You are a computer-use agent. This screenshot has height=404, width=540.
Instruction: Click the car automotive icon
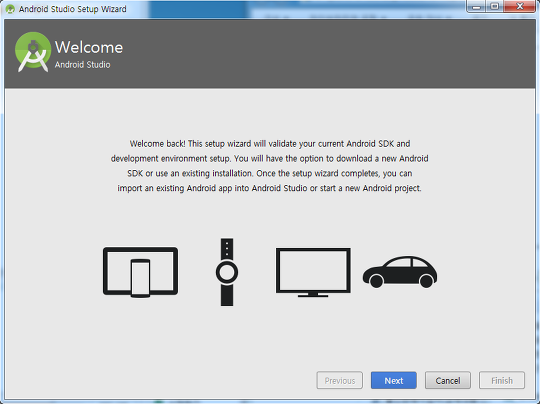click(400, 272)
